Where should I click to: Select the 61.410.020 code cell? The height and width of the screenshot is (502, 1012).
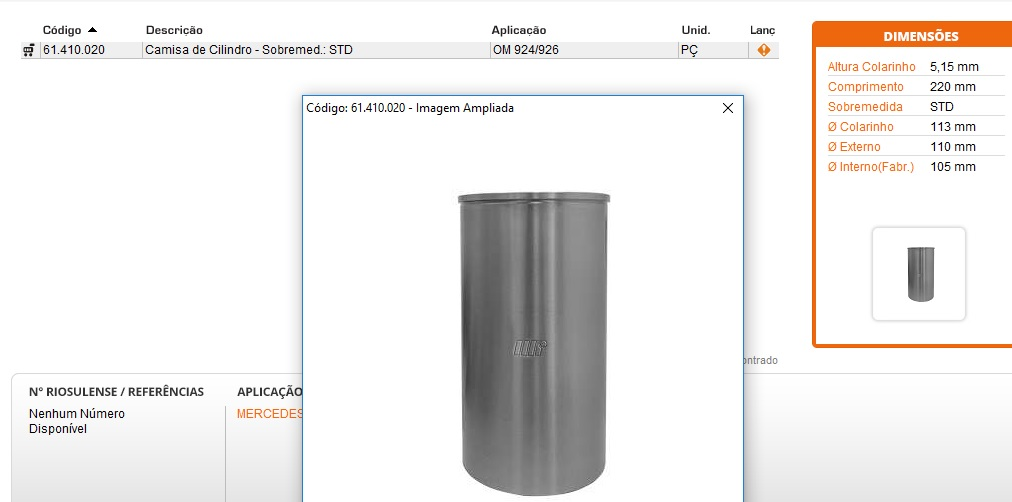pos(74,50)
